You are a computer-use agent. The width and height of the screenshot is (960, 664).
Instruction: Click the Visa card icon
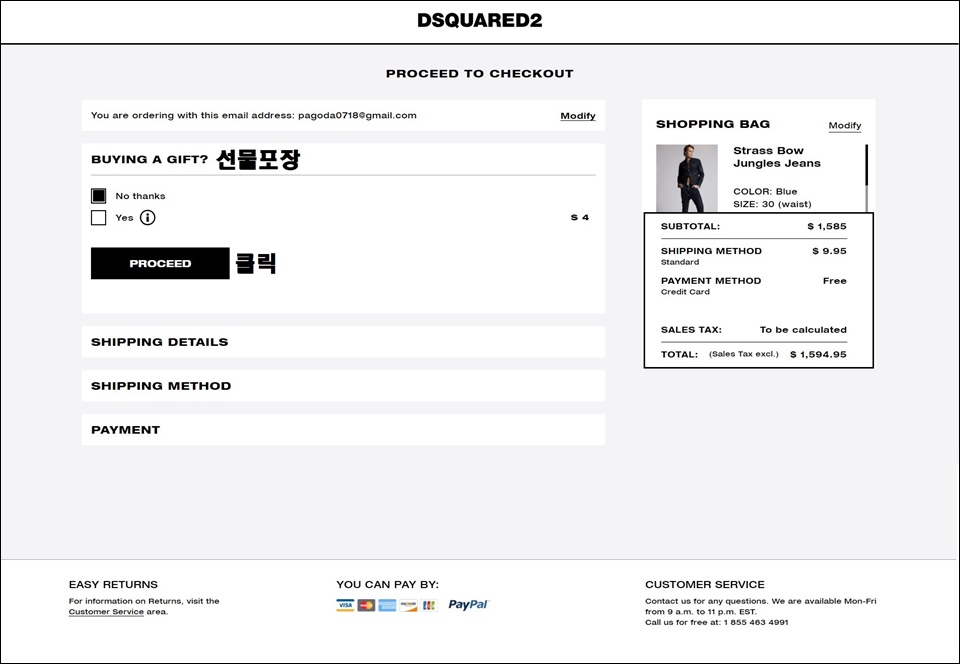345,605
